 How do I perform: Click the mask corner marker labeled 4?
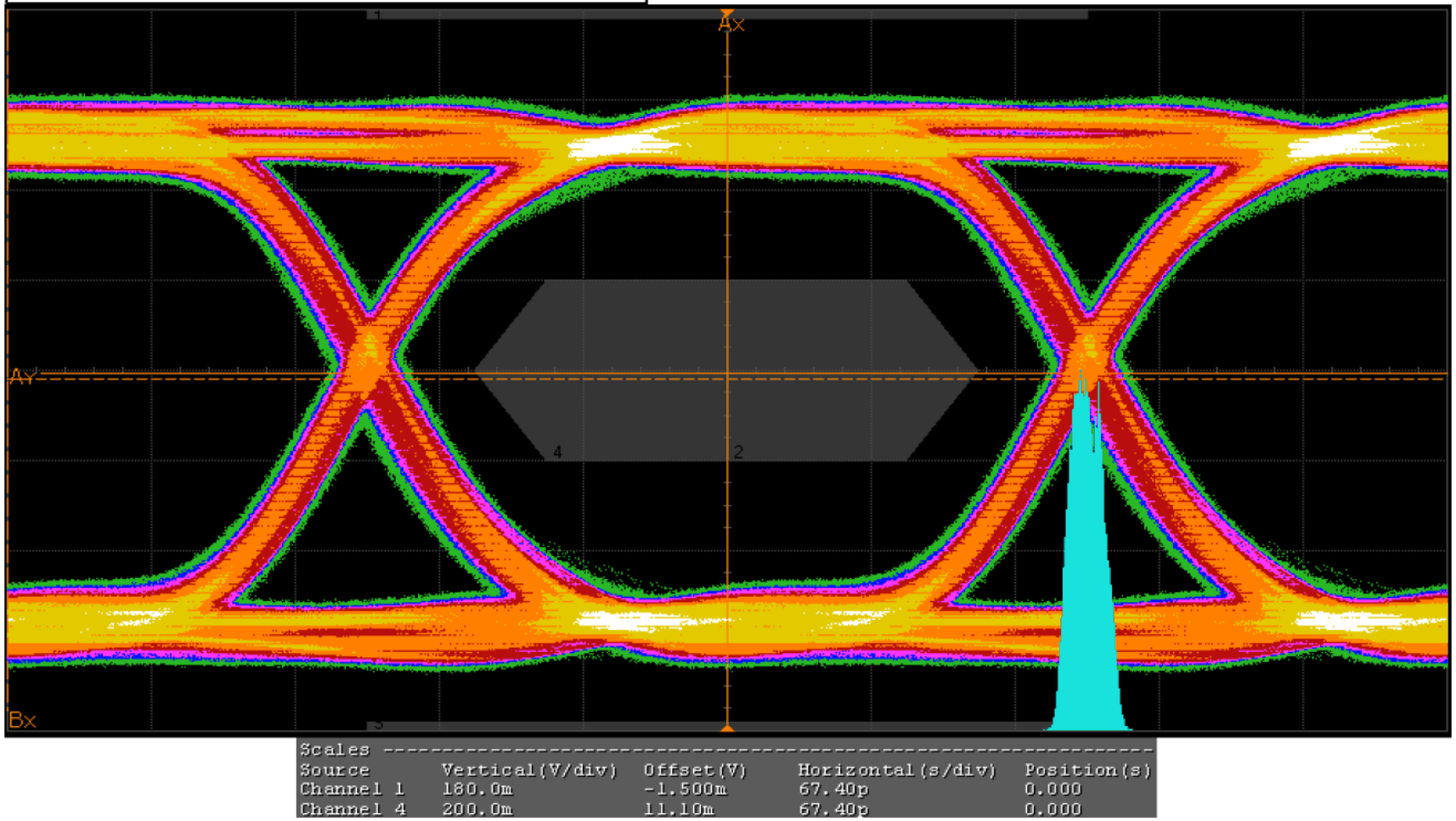click(558, 449)
